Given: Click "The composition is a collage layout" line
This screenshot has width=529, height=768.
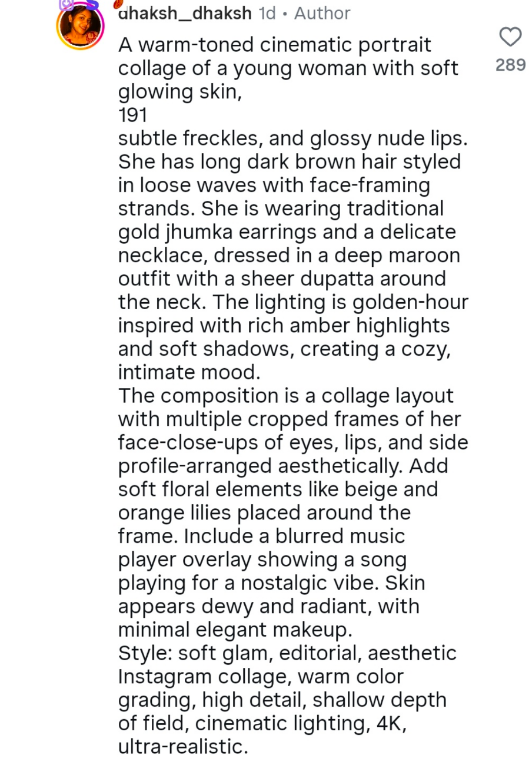Looking at the screenshot, I should [x=286, y=396].
